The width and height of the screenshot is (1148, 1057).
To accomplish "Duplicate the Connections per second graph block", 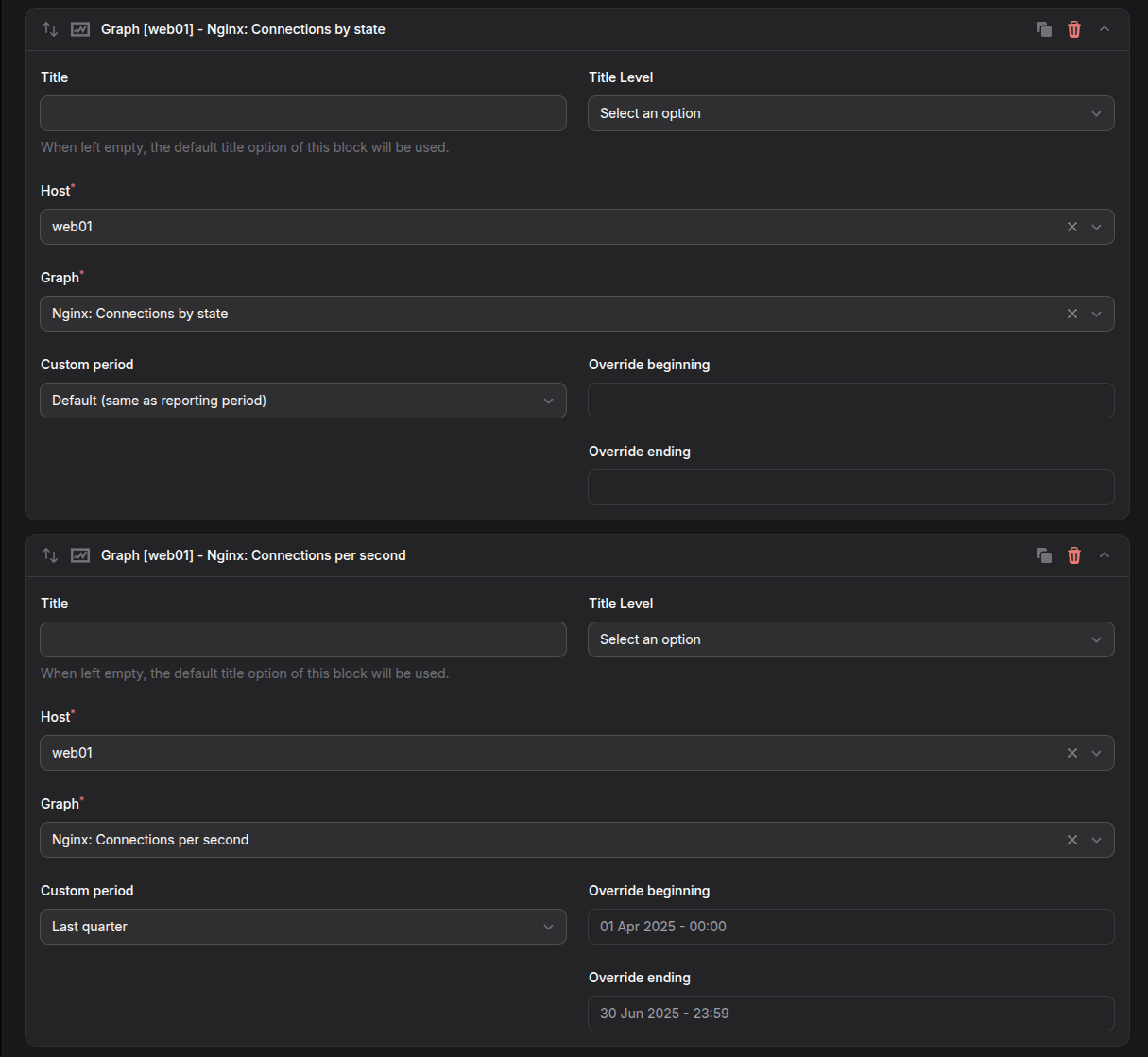I will point(1044,555).
